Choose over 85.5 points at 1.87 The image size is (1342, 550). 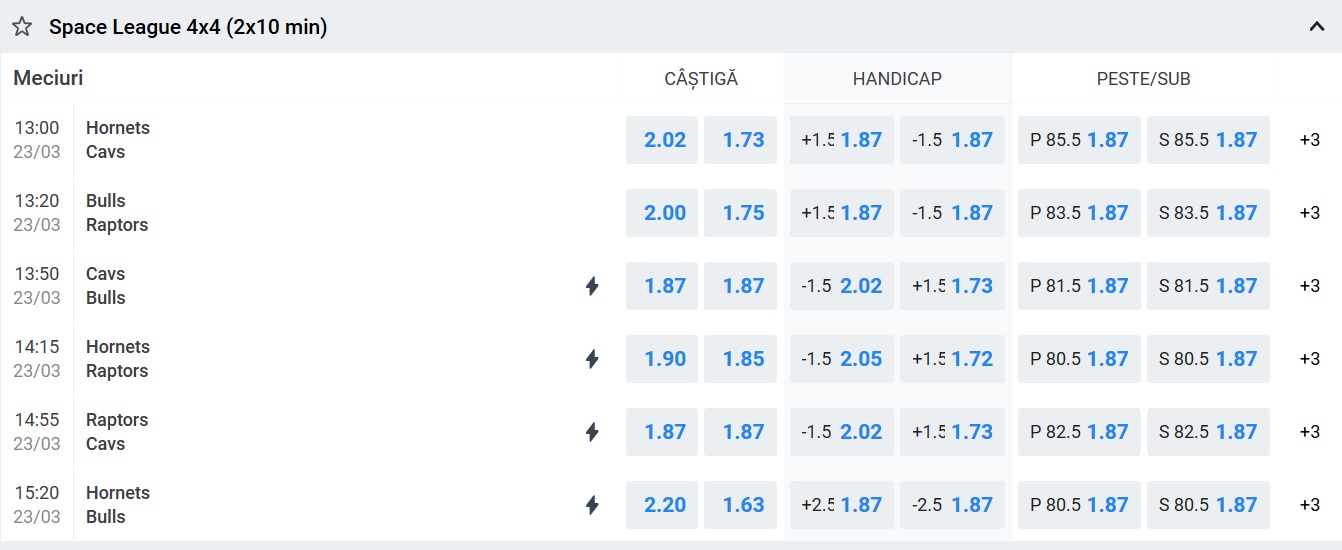[1079, 140]
